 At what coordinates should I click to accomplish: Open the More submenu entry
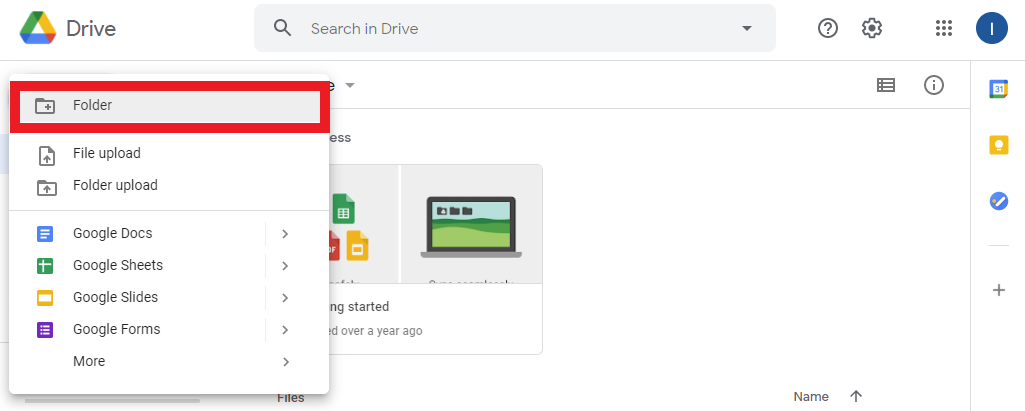click(169, 361)
